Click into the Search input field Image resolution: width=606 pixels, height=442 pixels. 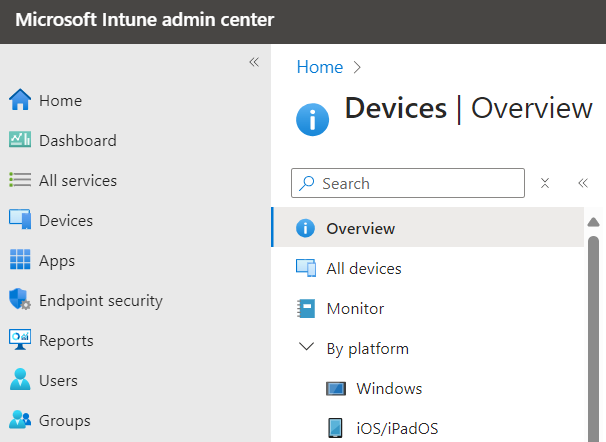coord(415,183)
